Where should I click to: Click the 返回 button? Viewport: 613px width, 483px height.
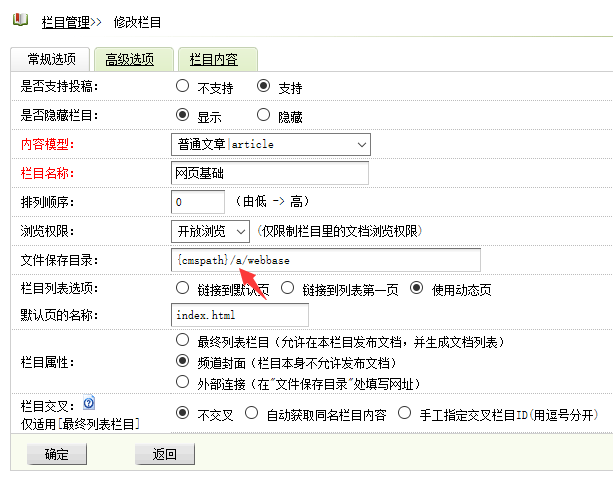[x=165, y=454]
